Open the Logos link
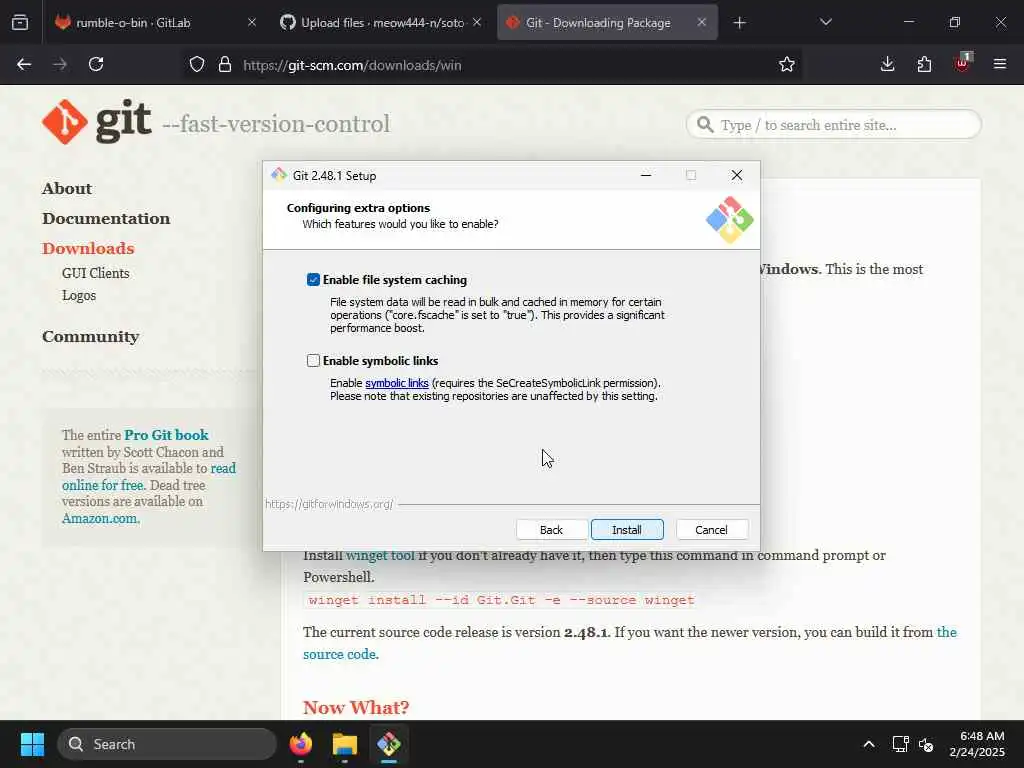The image size is (1024, 768). 79,296
